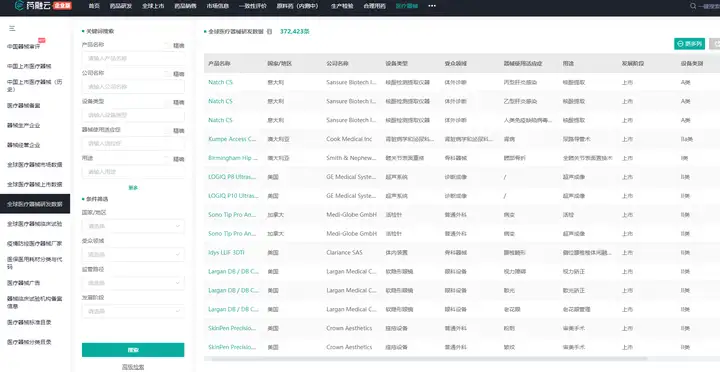Click the 公司名称 table column header
Viewport: 720px width, 372px height.
point(338,63)
